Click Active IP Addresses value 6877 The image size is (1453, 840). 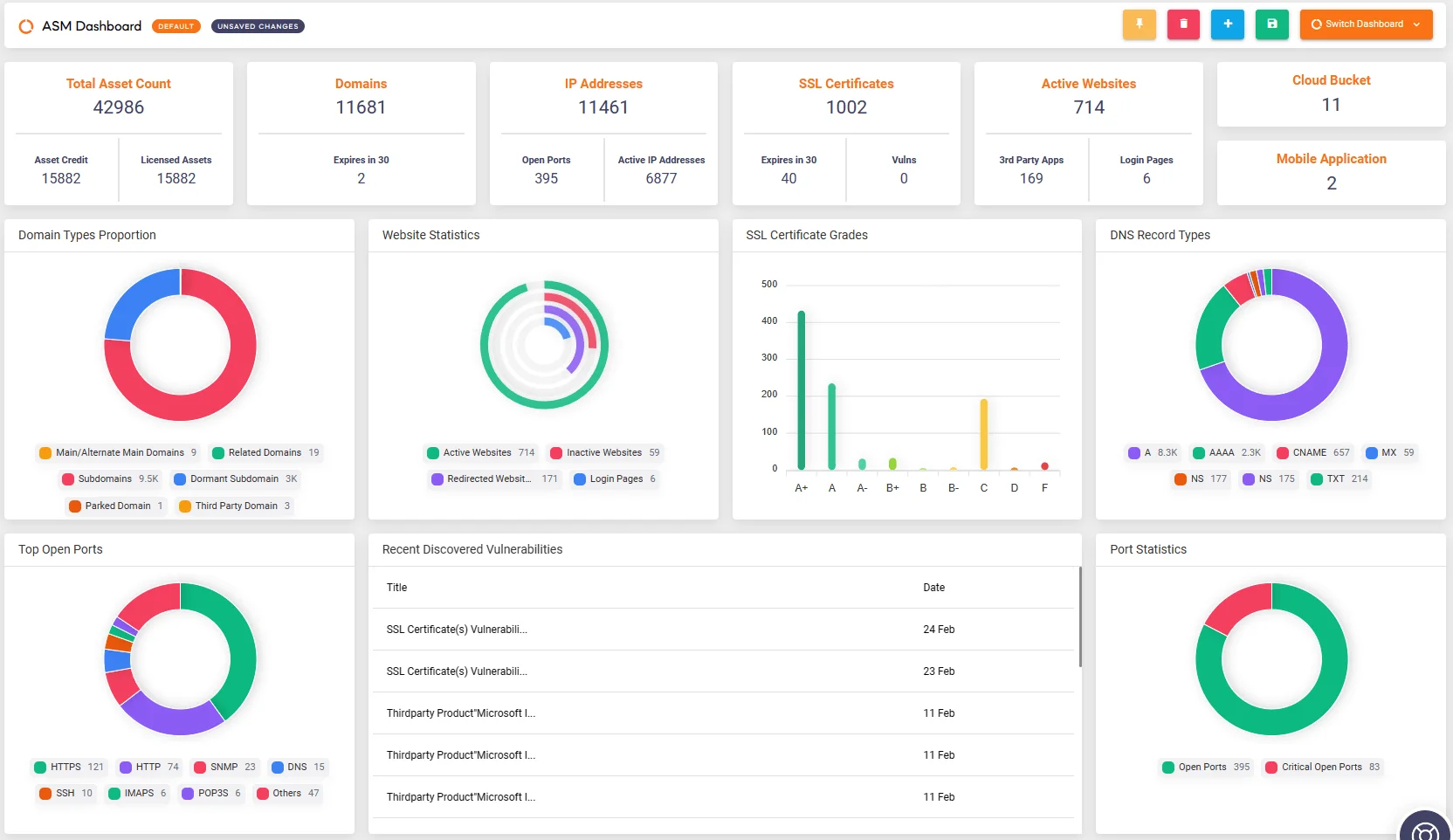661,178
